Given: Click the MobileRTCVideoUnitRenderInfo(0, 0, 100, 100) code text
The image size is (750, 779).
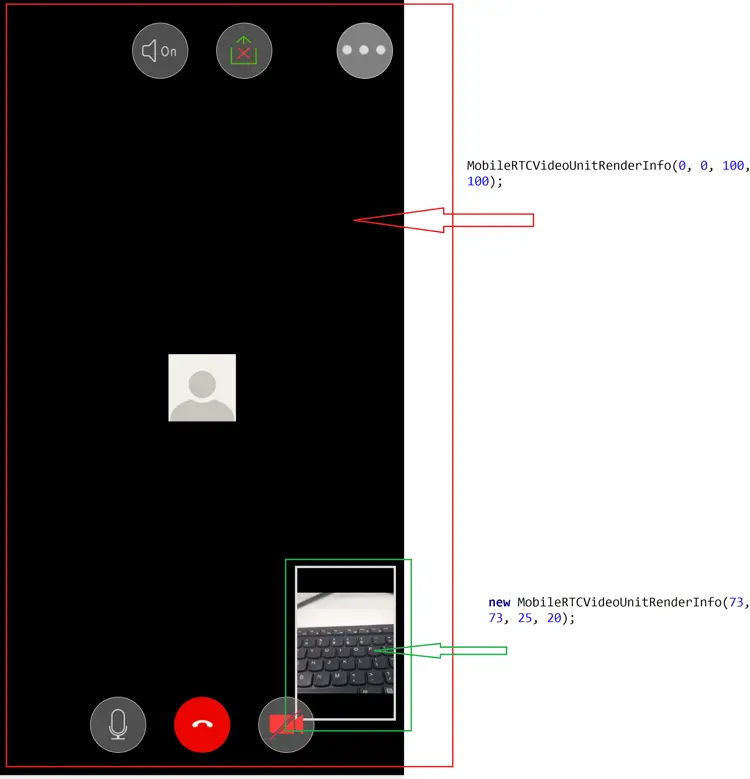Looking at the screenshot, I should 607,173.
